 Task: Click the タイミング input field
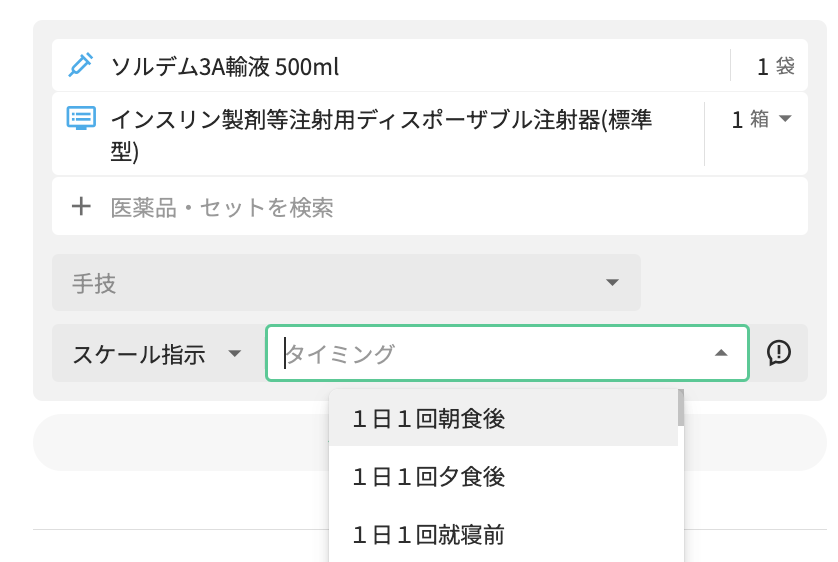tap(490, 354)
